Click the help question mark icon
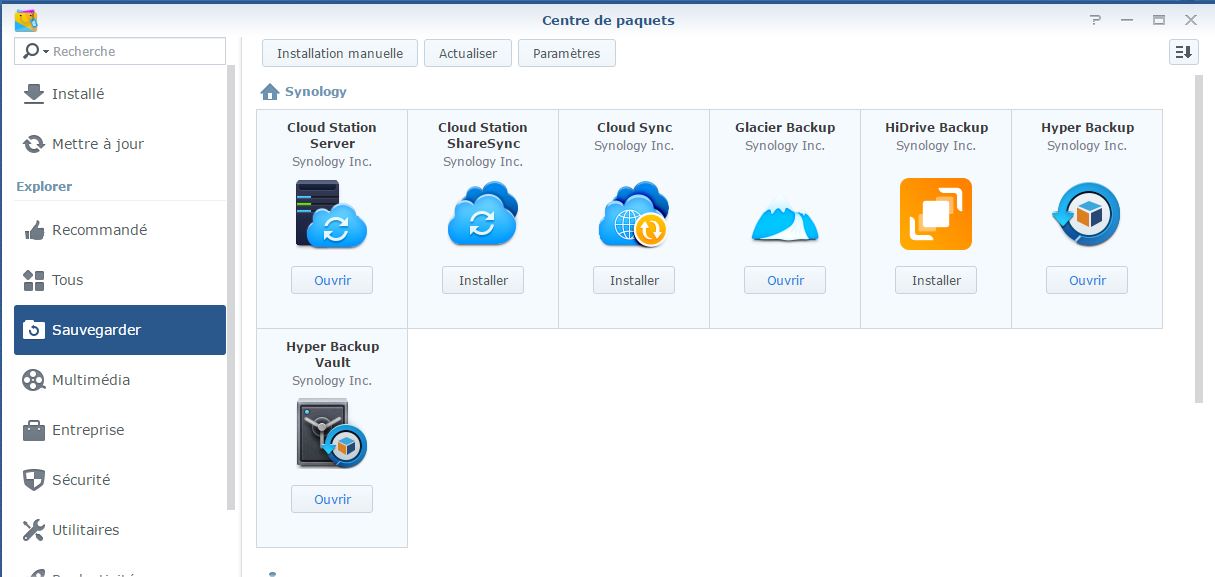 (x=1096, y=20)
